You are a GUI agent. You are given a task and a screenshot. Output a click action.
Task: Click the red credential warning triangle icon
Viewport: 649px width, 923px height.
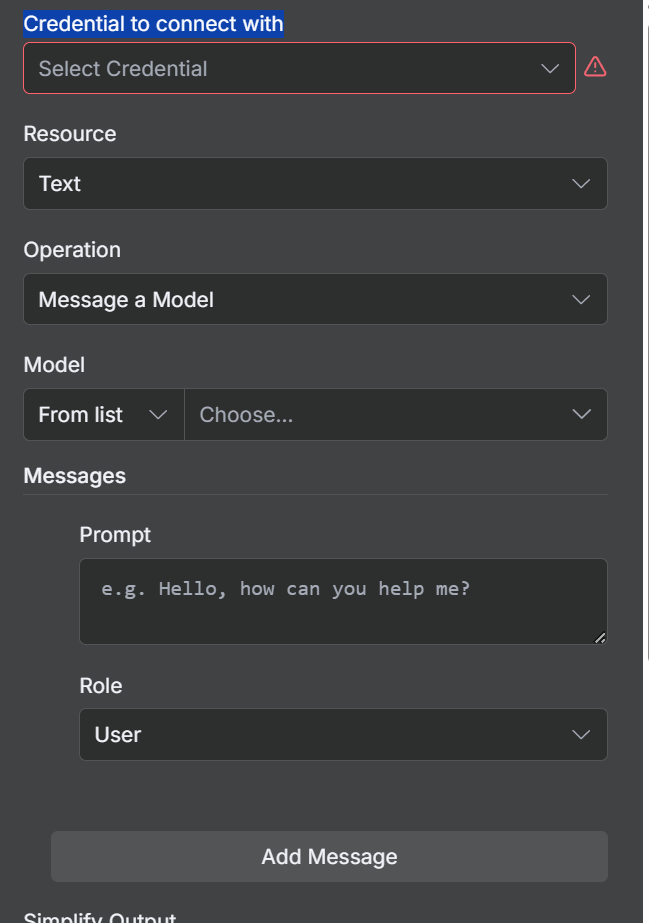(595, 67)
